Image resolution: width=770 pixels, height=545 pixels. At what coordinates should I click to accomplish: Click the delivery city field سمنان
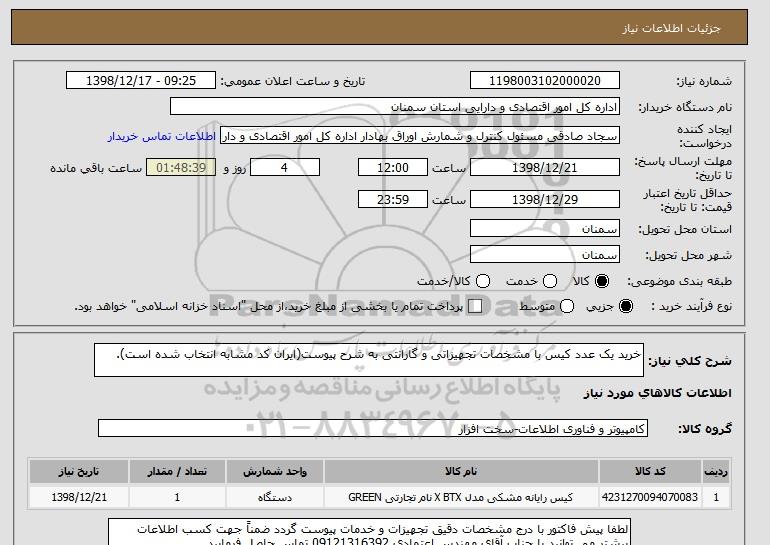tap(545, 254)
